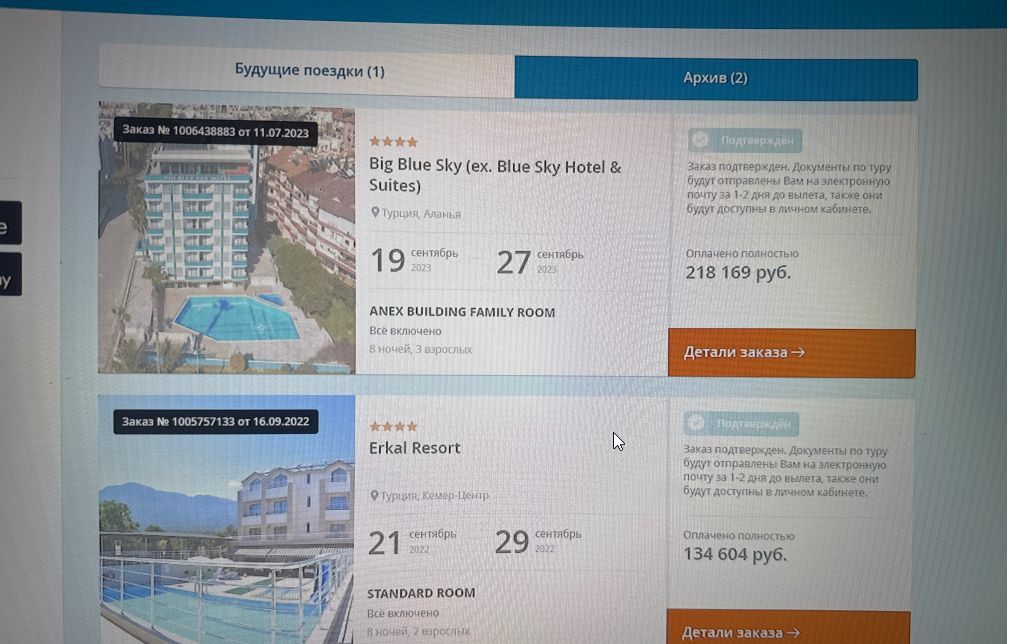The height and width of the screenshot is (644, 1009).
Task: Click location pin icon next to Турция, Аланья
Action: tap(375, 212)
